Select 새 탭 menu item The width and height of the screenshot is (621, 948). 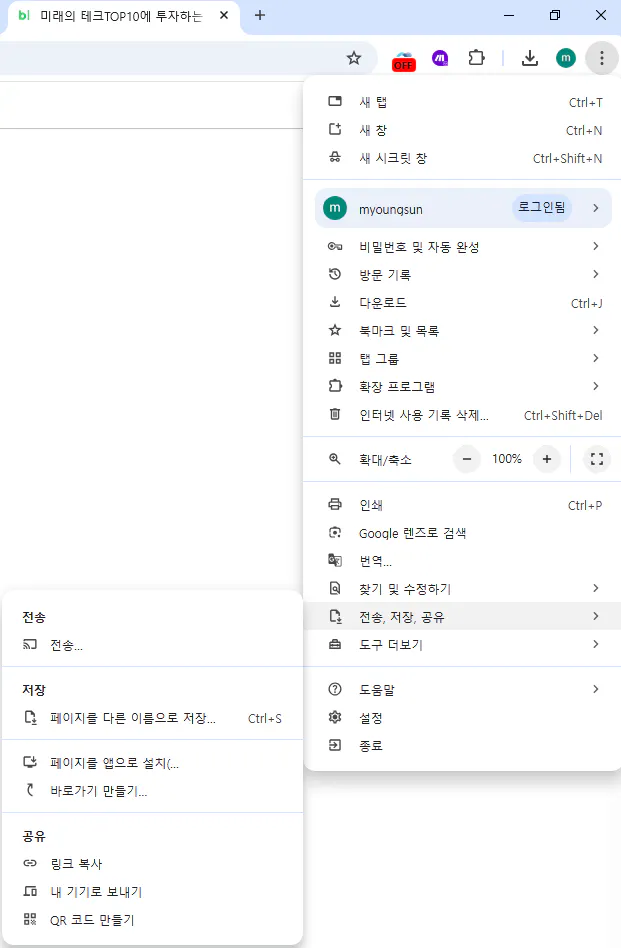point(461,102)
